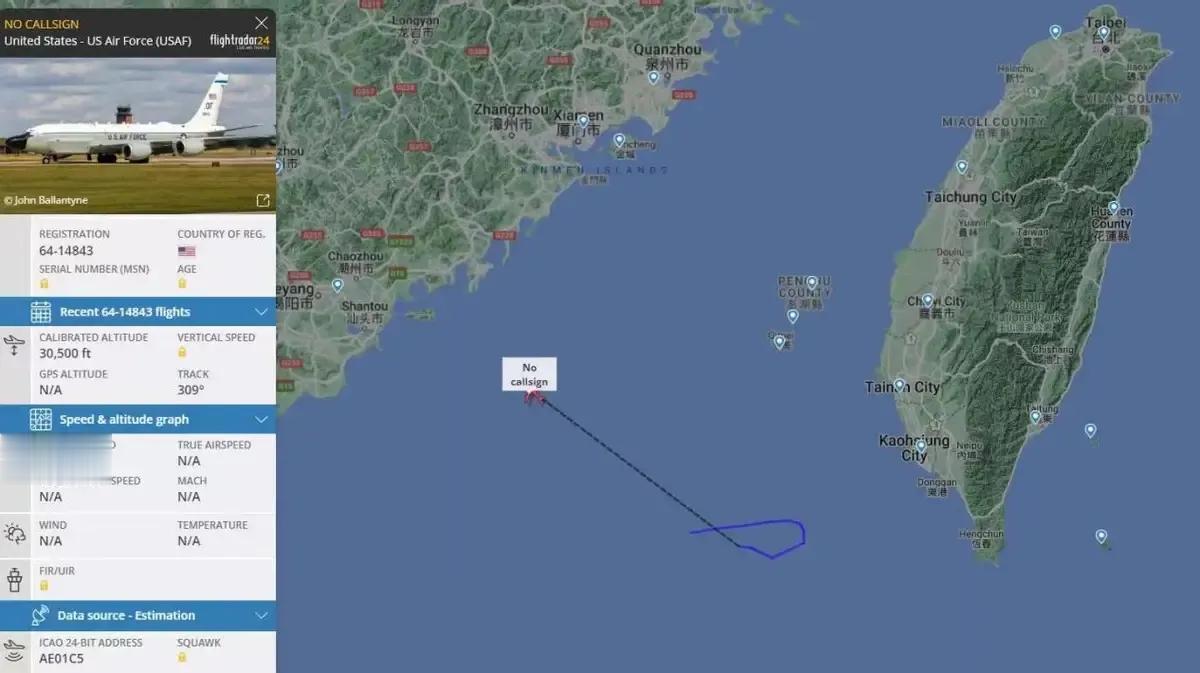Click the aircraft photo thumbnail
The image size is (1200, 673).
click(x=138, y=135)
